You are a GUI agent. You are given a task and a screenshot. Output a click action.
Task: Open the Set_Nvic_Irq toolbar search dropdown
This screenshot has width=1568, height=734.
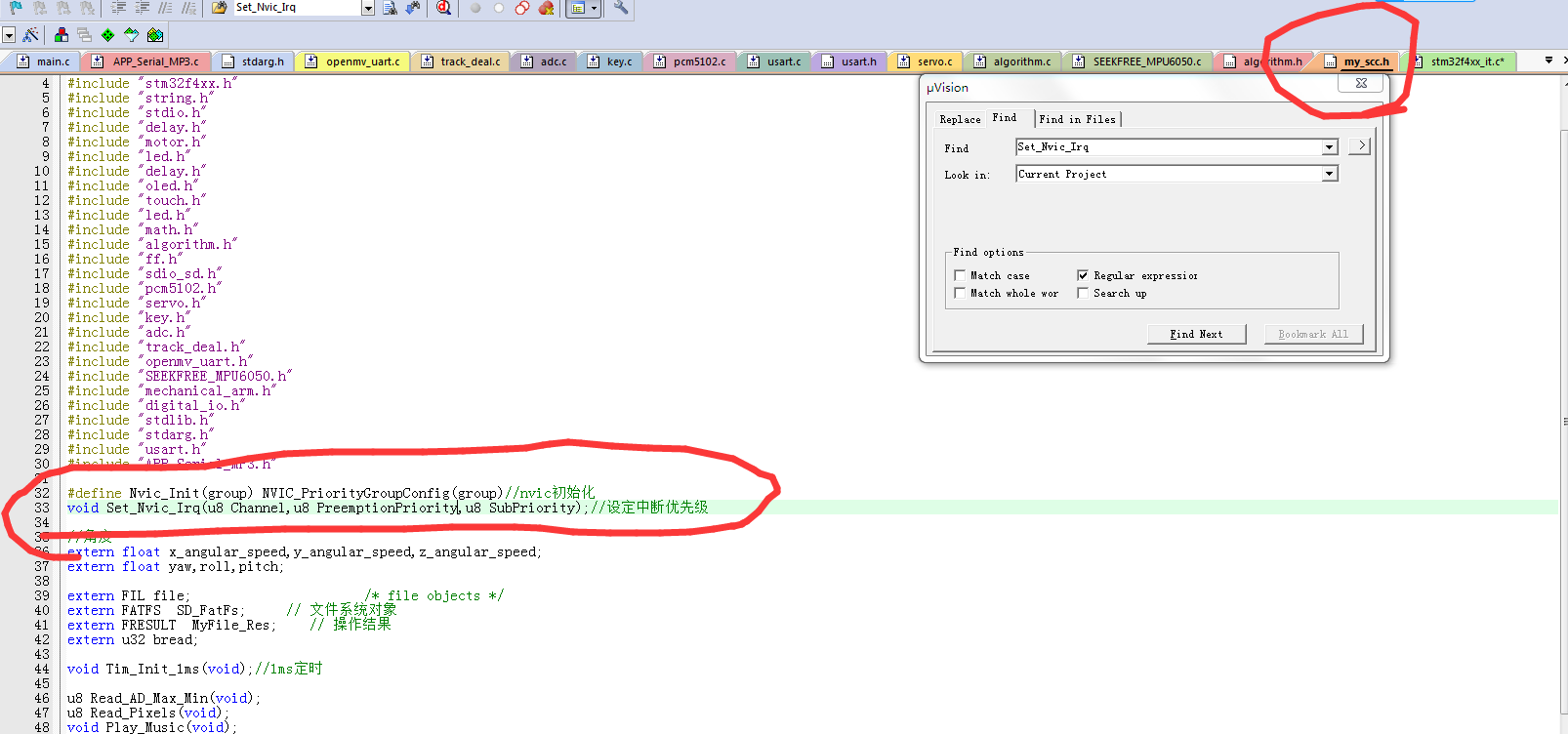coord(368,8)
